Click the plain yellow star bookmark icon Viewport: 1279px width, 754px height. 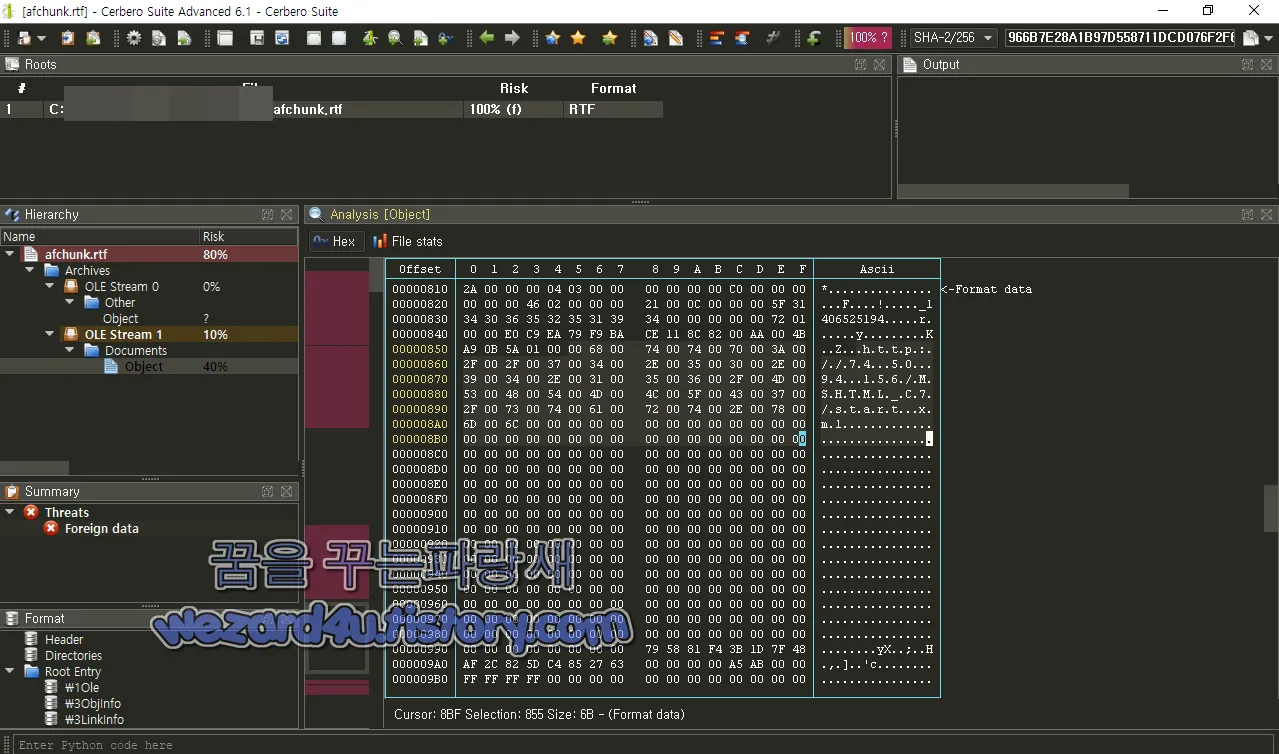578,38
